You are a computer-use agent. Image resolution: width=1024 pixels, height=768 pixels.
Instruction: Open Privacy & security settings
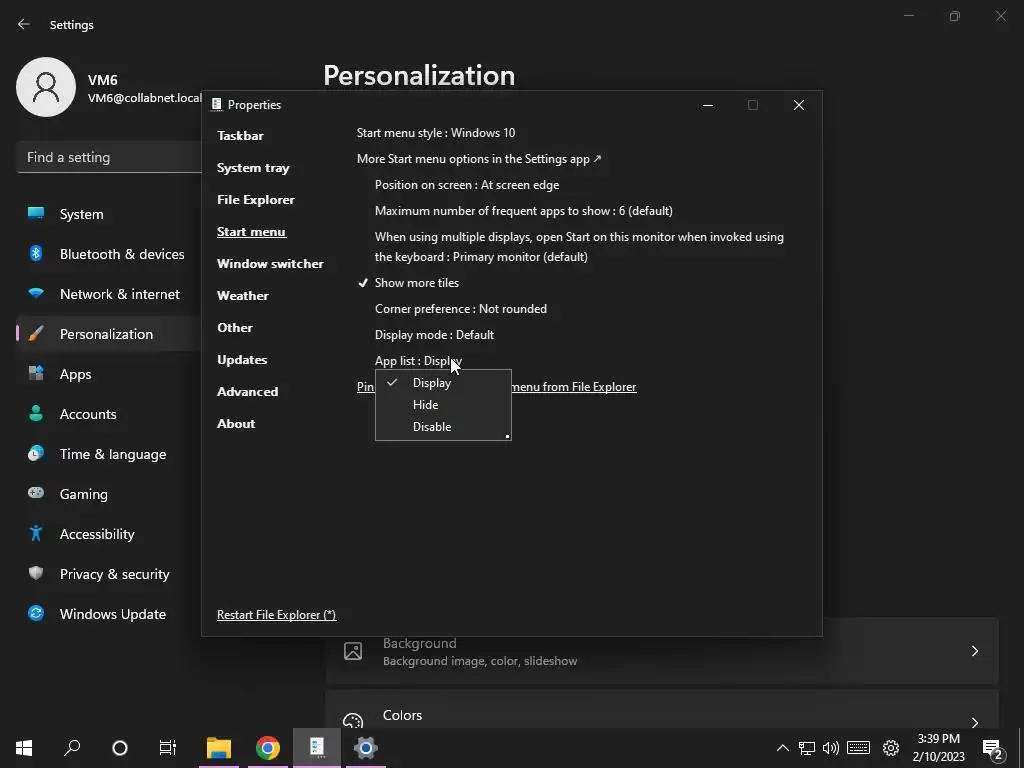point(109,574)
